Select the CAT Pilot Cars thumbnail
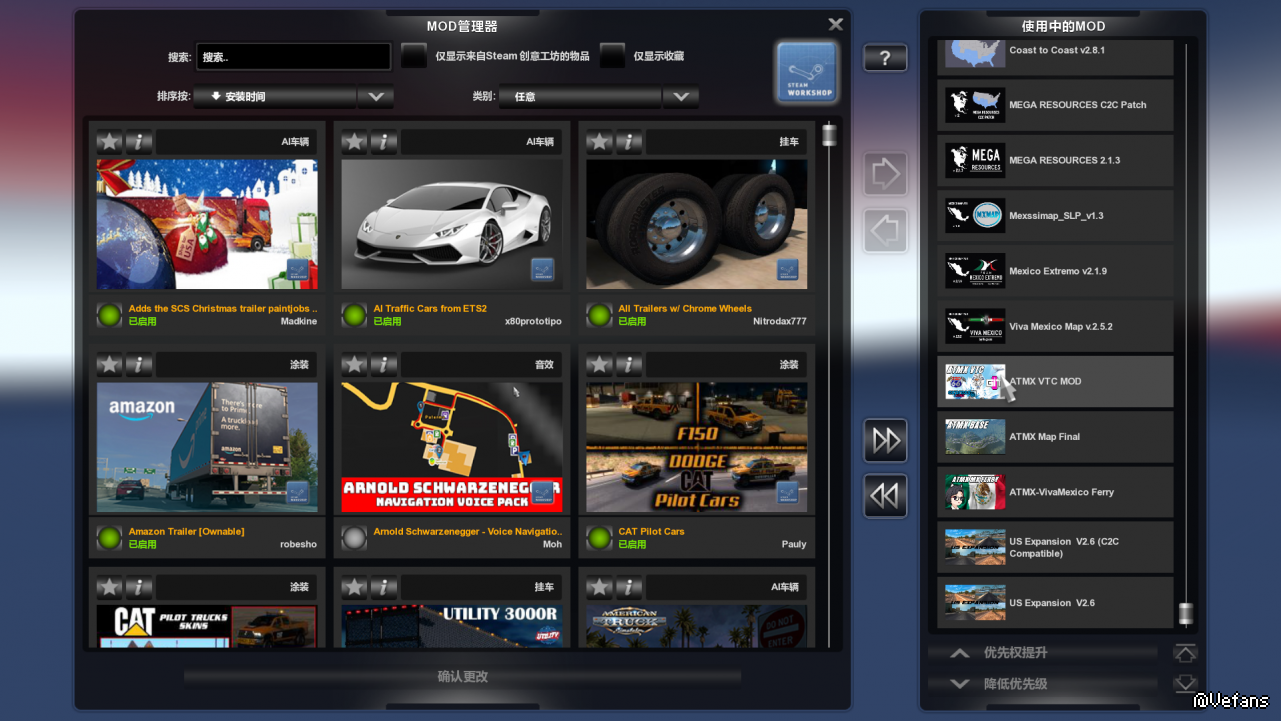 697,447
